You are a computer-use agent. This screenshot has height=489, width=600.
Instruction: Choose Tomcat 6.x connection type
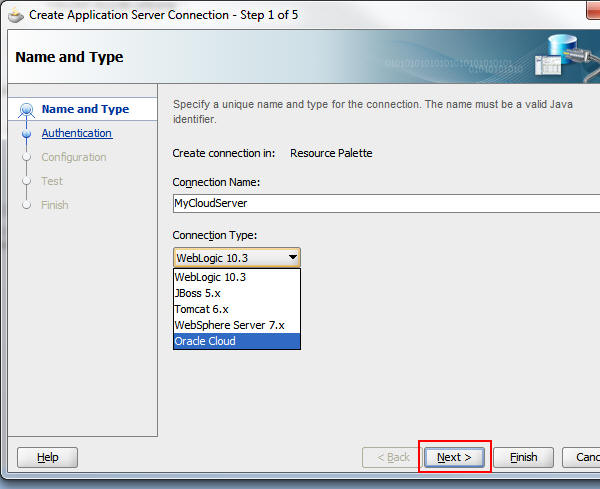pos(237,309)
